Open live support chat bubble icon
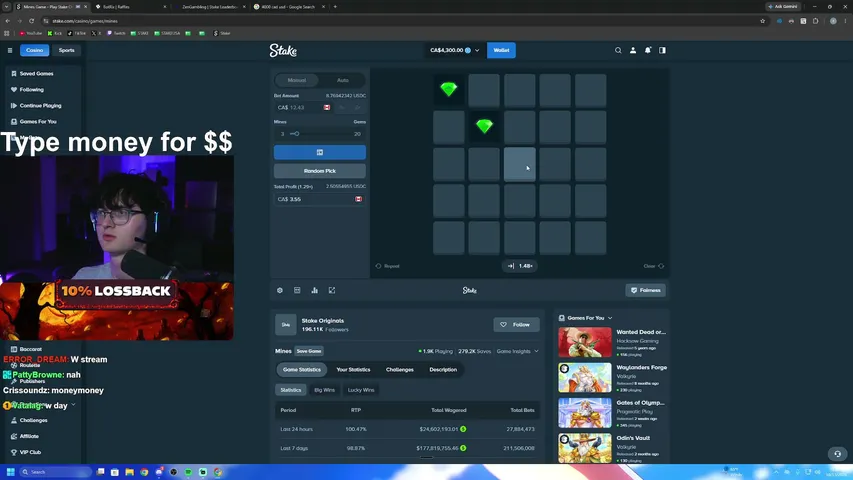This screenshot has height=480, width=853. pos(837,453)
